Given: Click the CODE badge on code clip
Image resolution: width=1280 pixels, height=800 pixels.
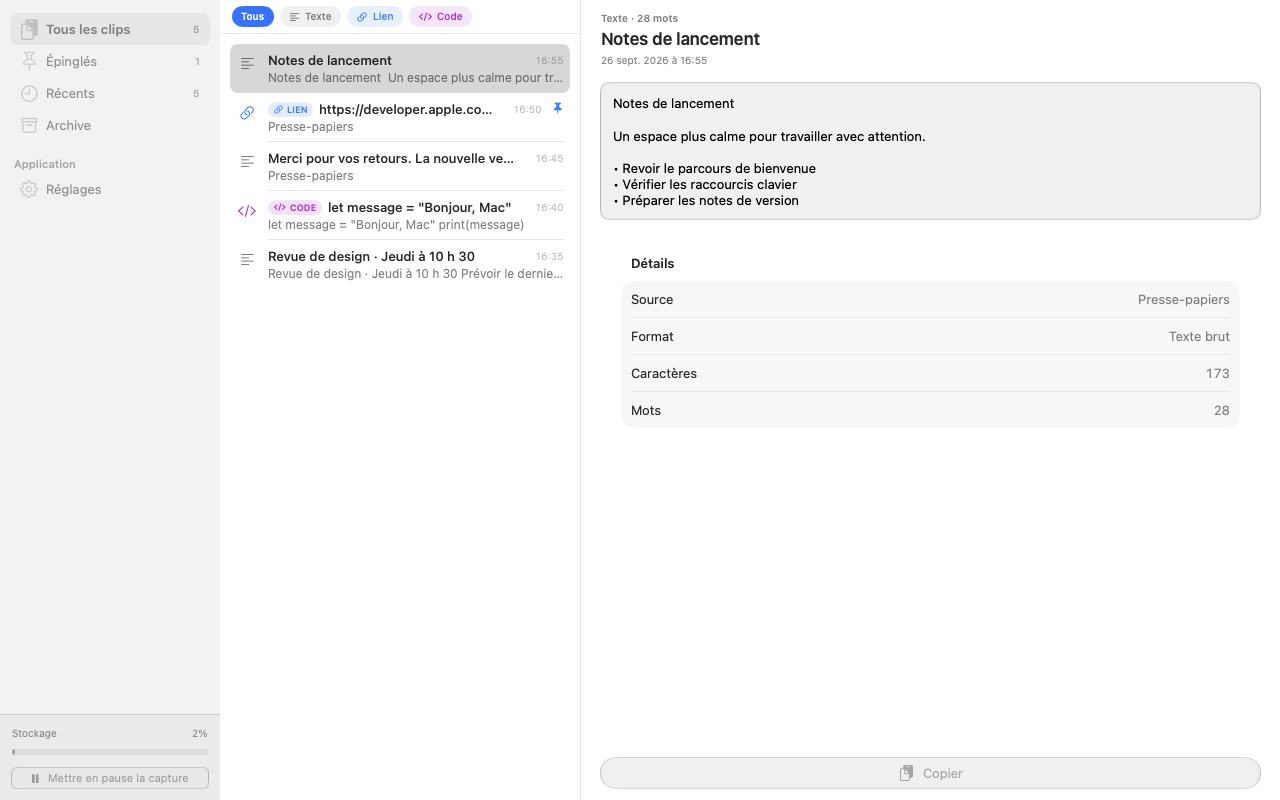Looking at the screenshot, I should tap(295, 208).
